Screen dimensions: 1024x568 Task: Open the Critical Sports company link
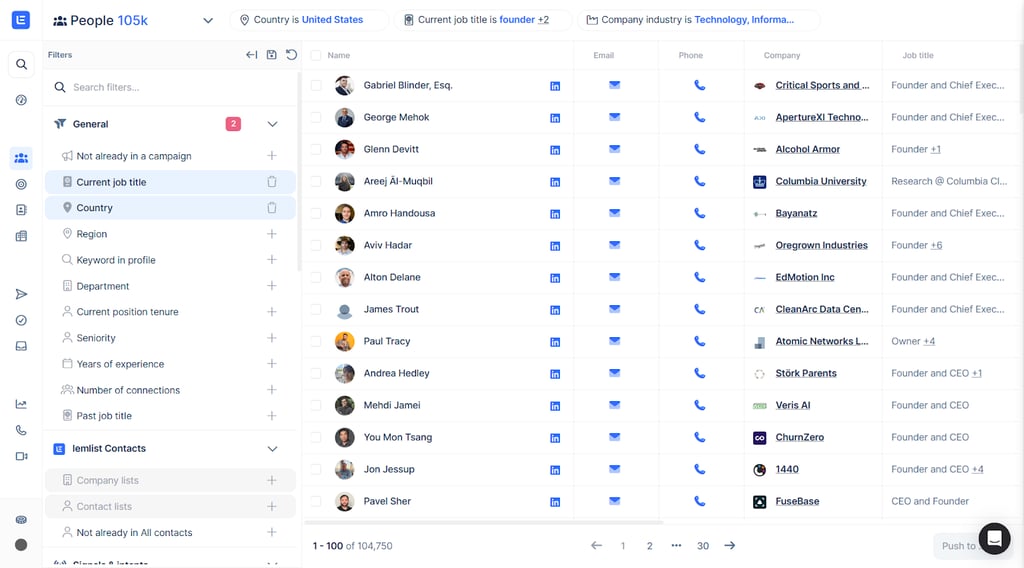822,85
